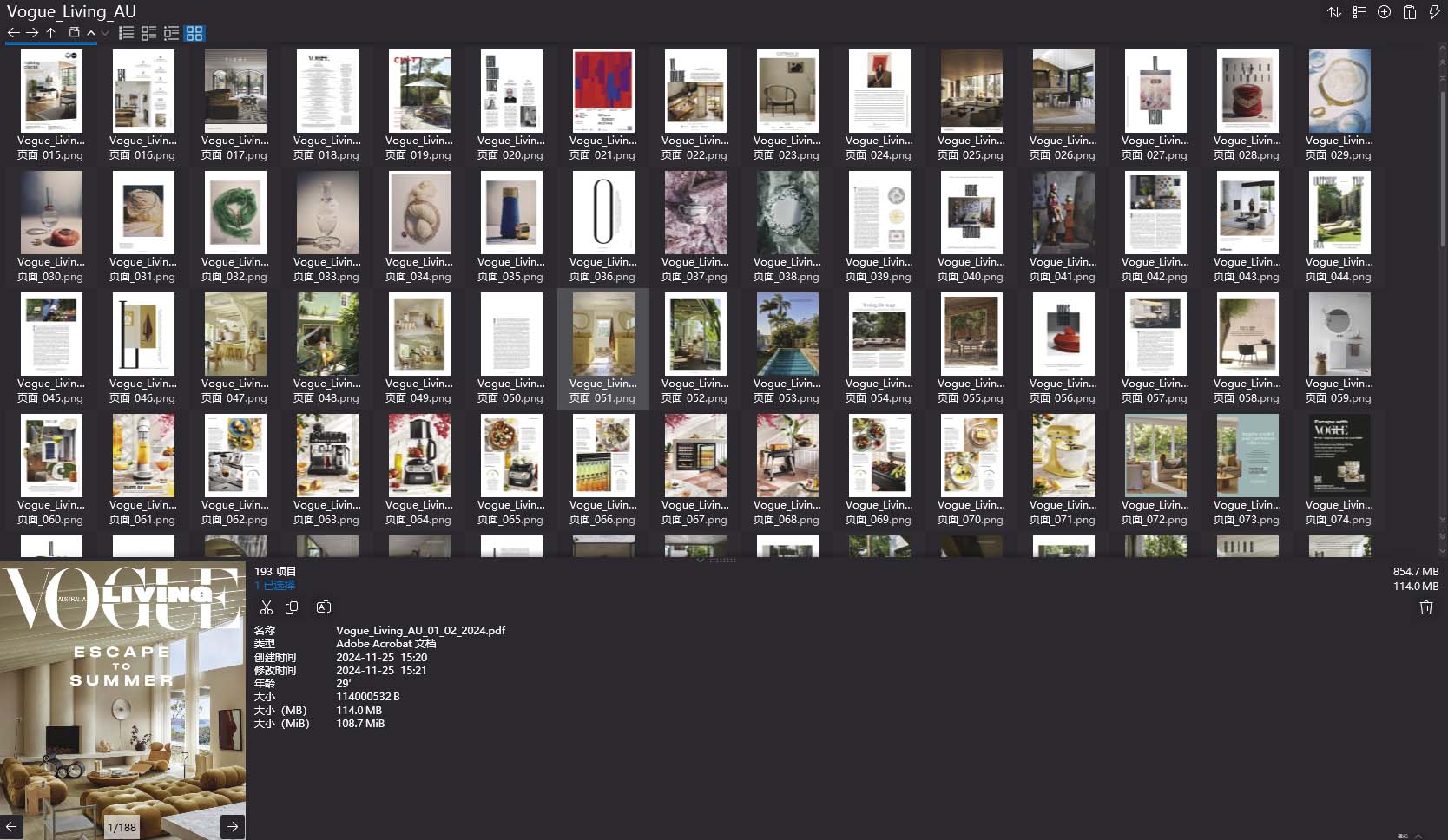Viewport: 1448px width, 840px height.
Task: Select thumbnail 页面_064.png with blender
Action: click(419, 456)
